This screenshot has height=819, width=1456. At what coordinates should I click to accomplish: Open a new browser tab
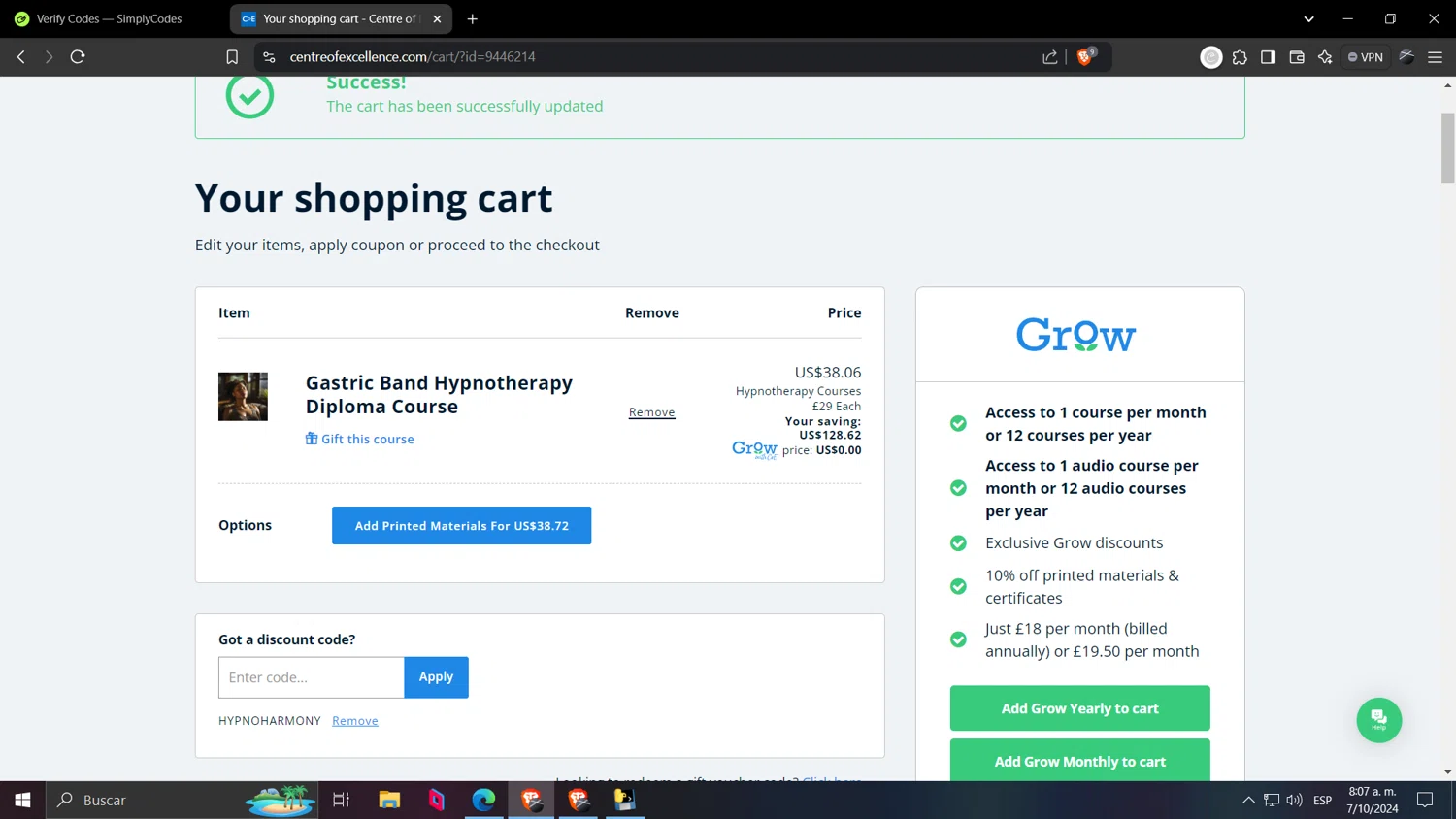click(x=473, y=18)
